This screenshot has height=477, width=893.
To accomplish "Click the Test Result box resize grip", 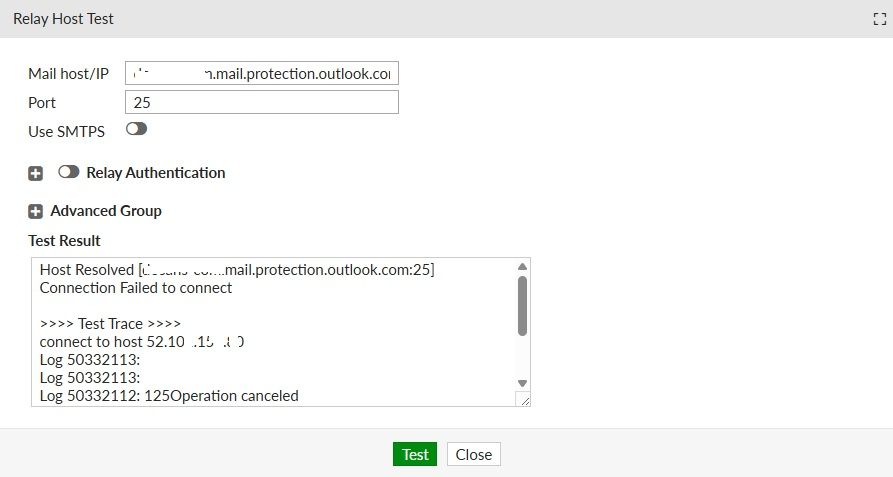I will (x=522, y=399).
